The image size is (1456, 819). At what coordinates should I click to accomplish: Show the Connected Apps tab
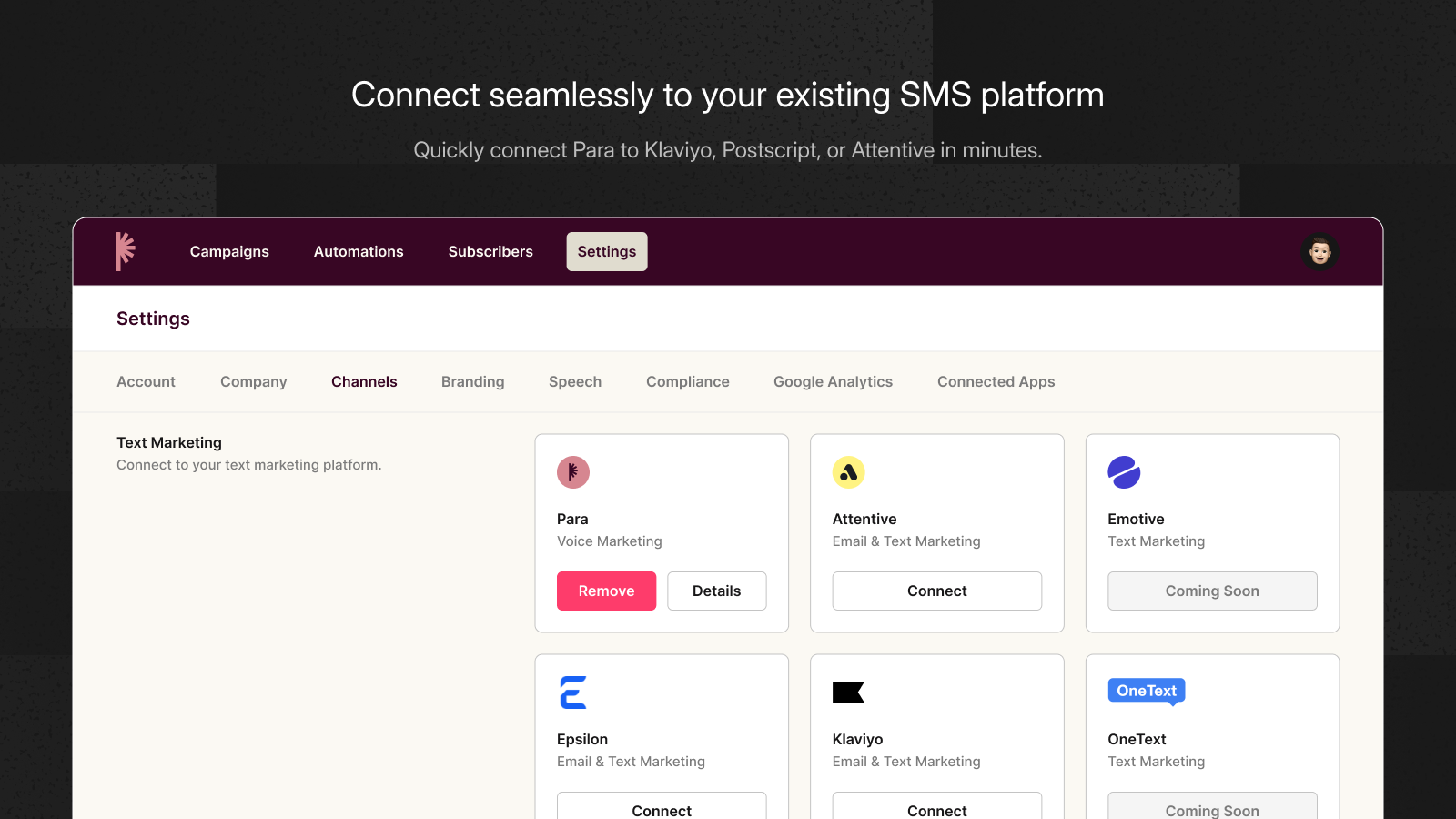pyautogui.click(x=996, y=382)
